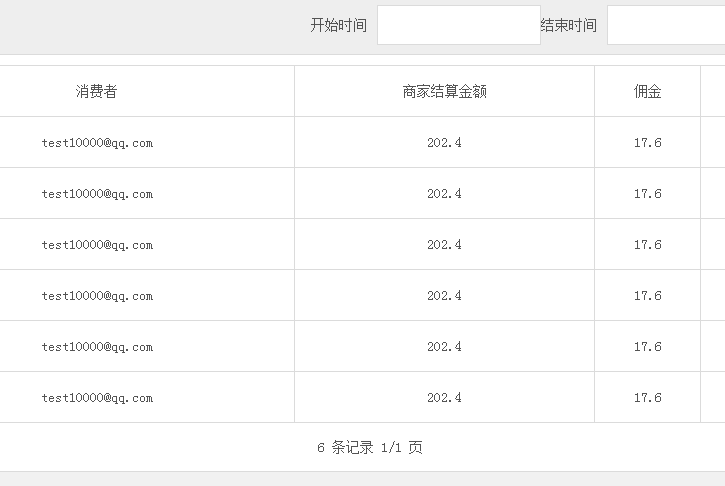Select first row test10000@qq.com consumer cell

point(97,142)
